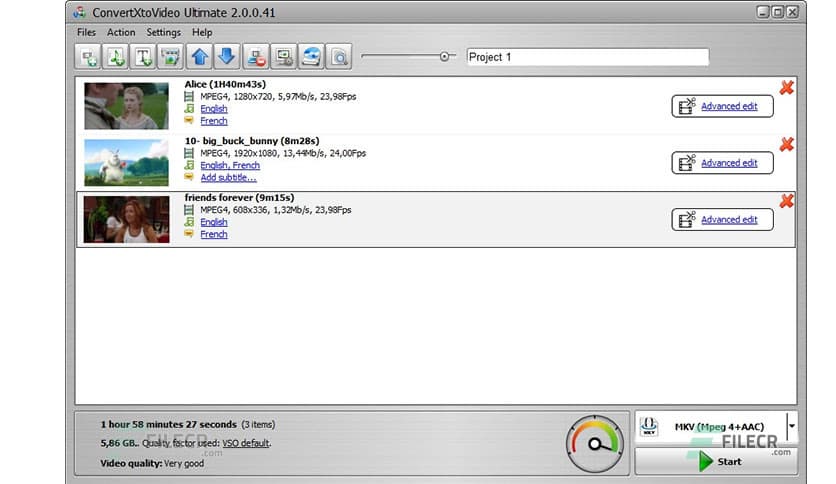Viewport: 836px width, 484px height.
Task: Open the monitor settings toolbar icon
Action: (284, 57)
